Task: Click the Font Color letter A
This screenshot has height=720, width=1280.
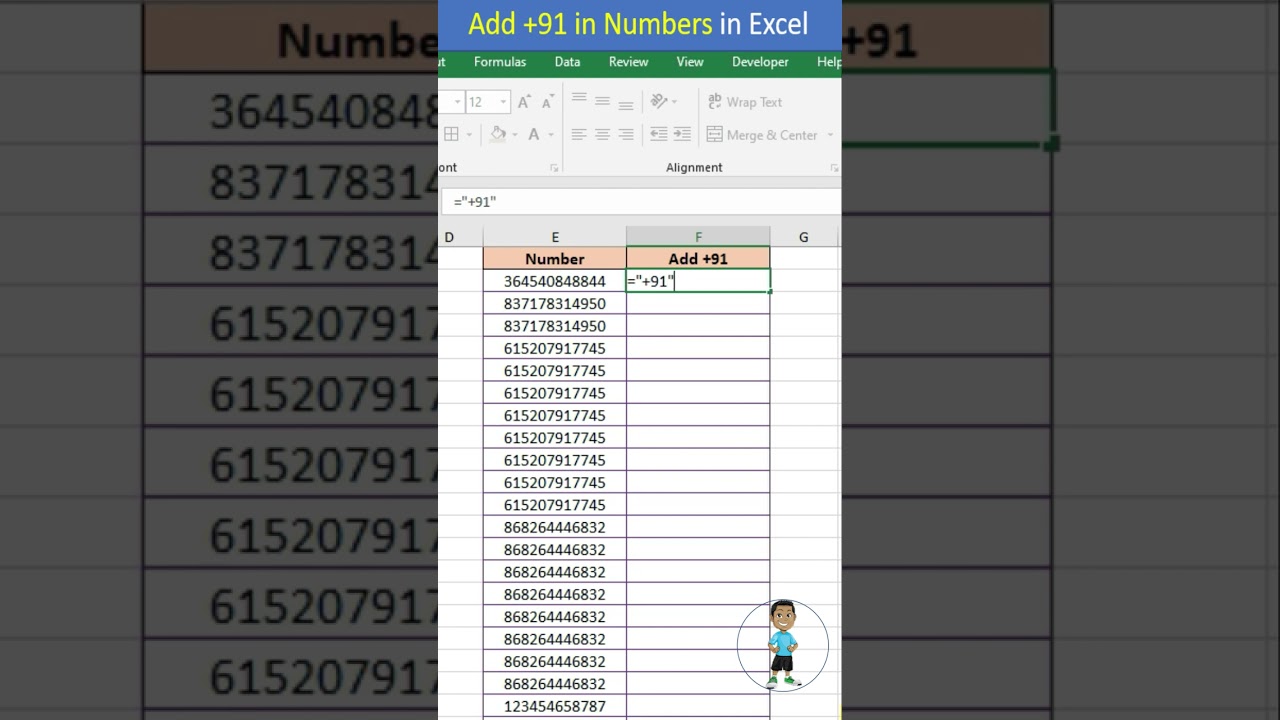Action: coord(534,134)
